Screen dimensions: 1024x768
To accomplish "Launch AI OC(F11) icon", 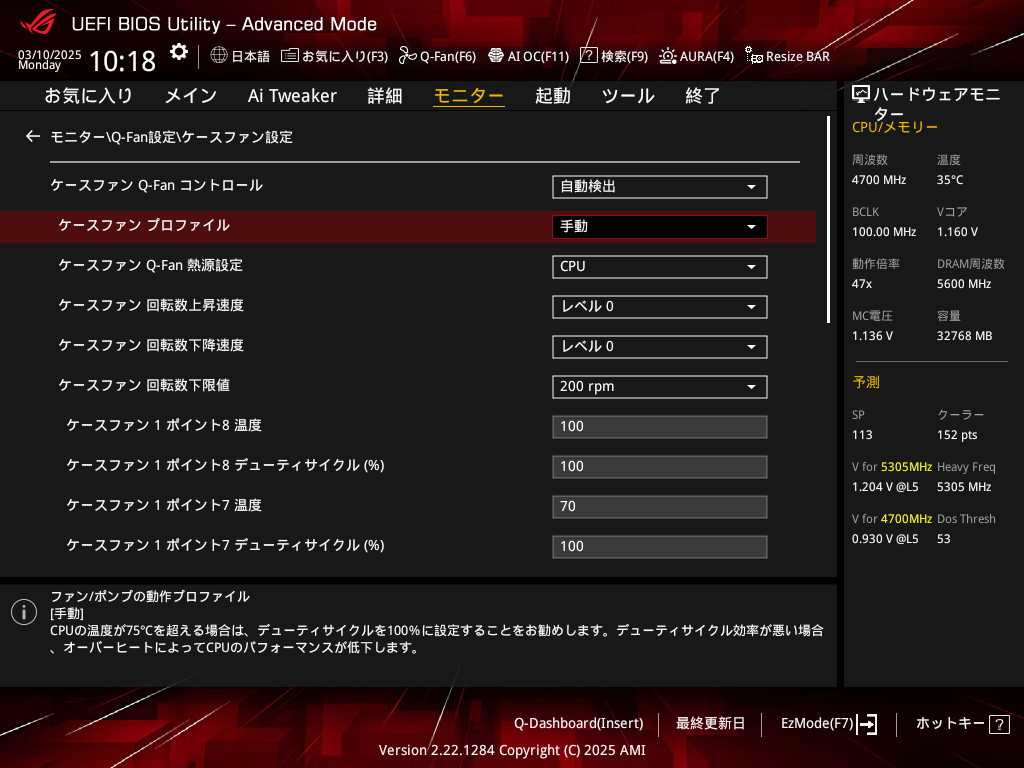I will [x=496, y=56].
